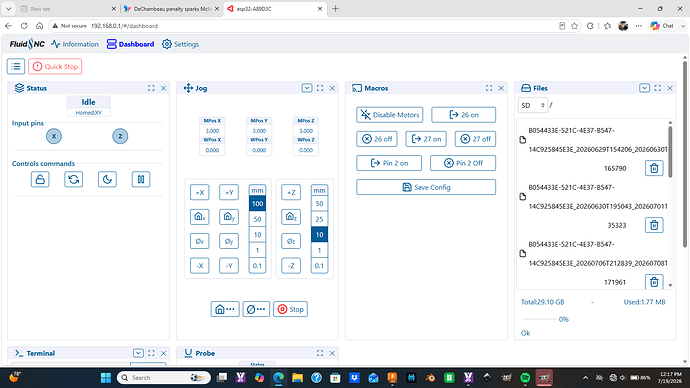Maximize the Macros panel

tap(489, 88)
